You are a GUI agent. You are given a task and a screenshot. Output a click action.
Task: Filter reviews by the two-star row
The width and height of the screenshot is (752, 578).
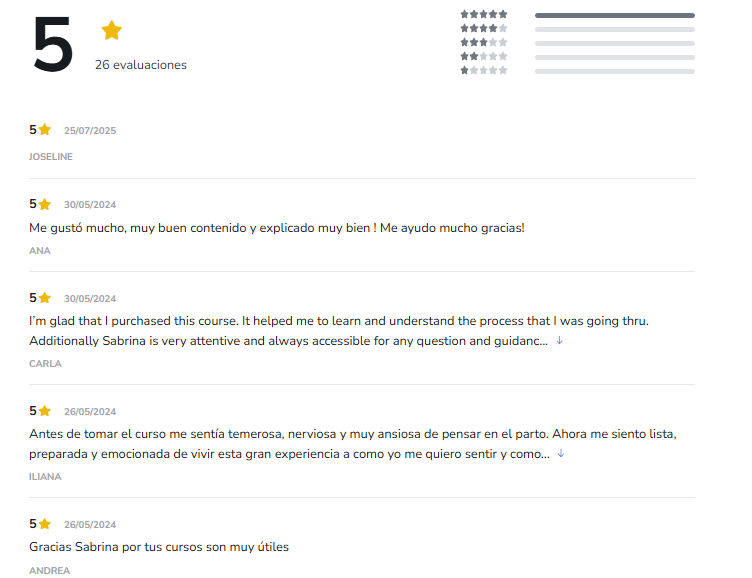point(484,57)
